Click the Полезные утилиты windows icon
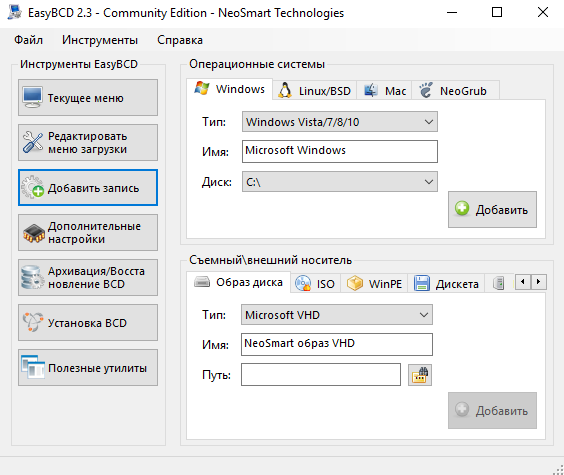The image size is (564, 475). click(x=33, y=367)
